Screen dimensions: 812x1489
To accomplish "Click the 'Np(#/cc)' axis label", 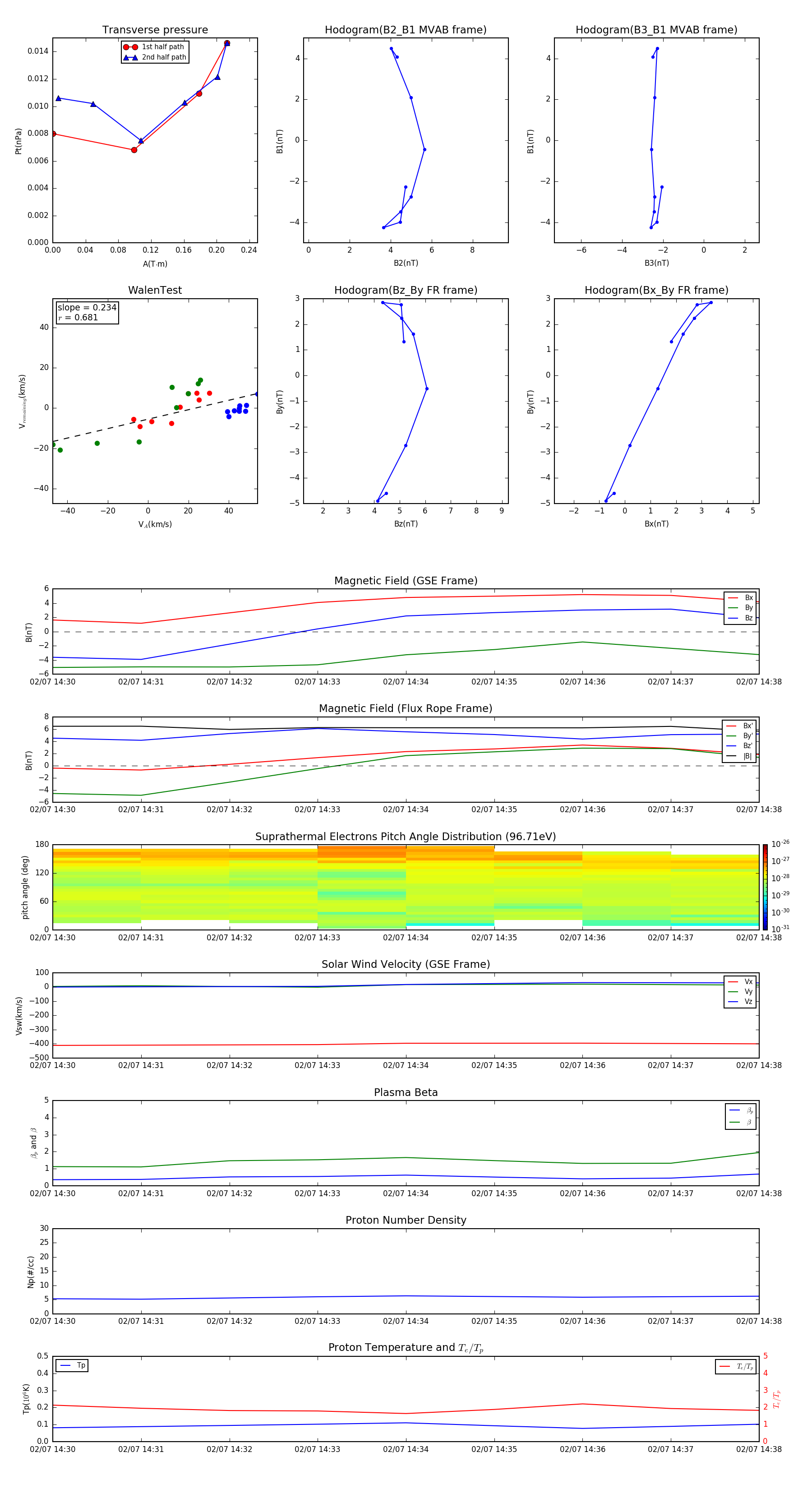I will pyautogui.click(x=31, y=1272).
